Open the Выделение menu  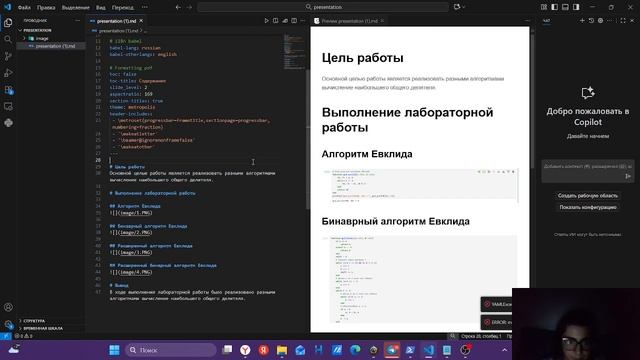[x=76, y=7]
